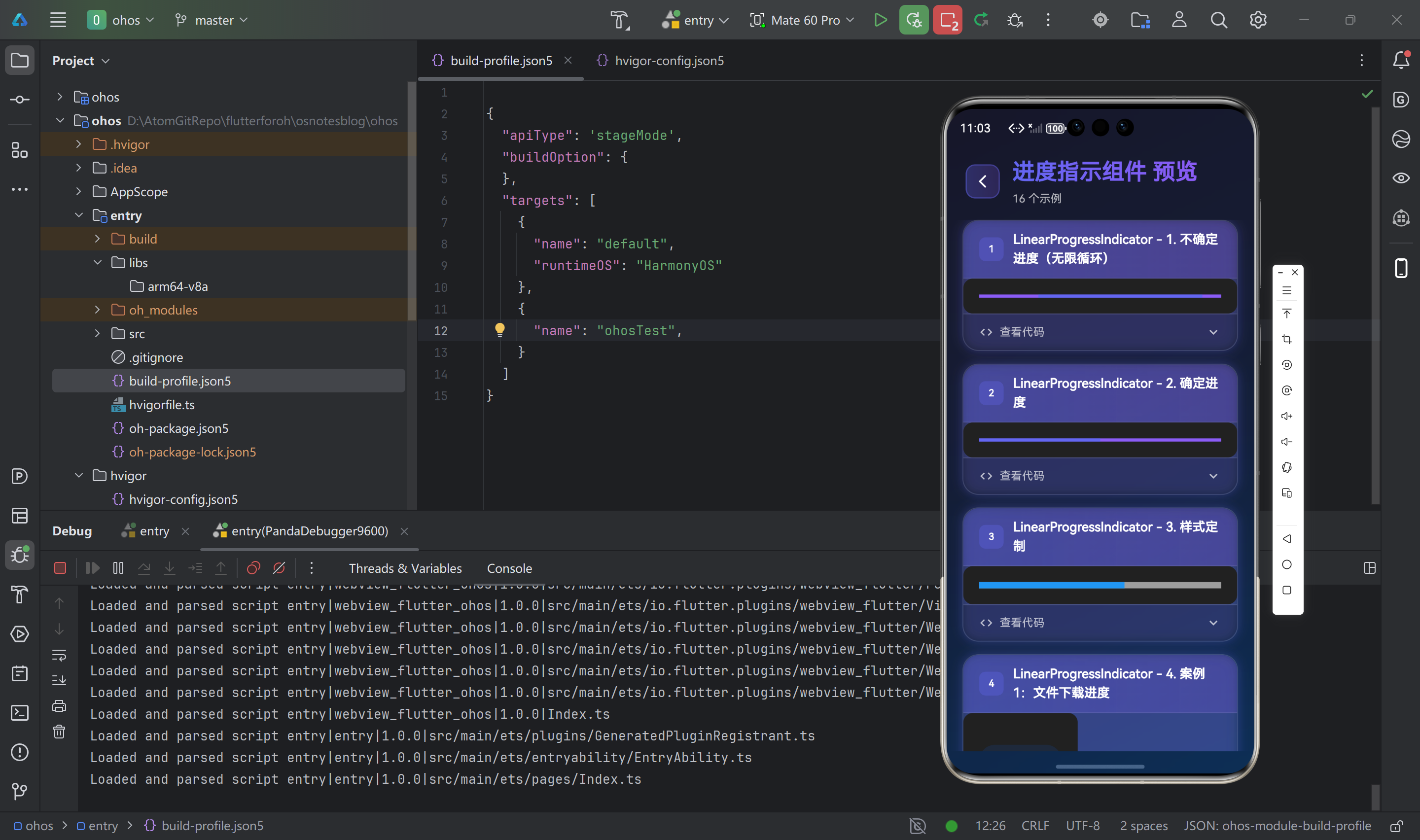Click the Pause Program debug icon
Image resolution: width=1420 pixels, height=840 pixels.
(118, 568)
